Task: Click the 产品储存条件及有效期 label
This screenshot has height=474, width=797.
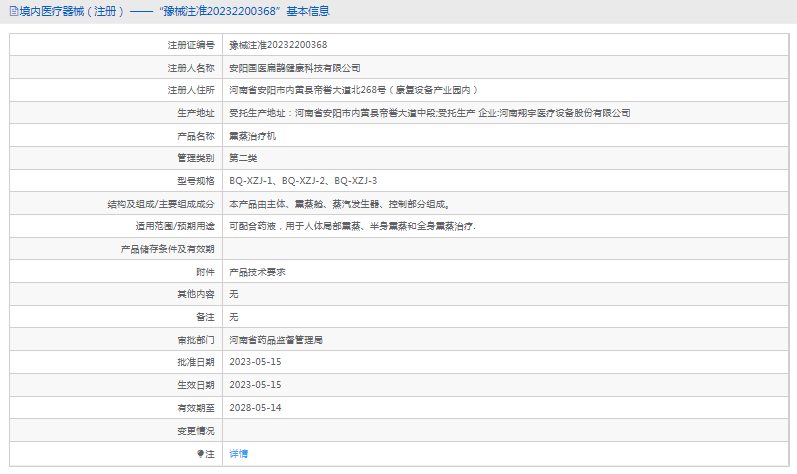Action: coord(168,249)
